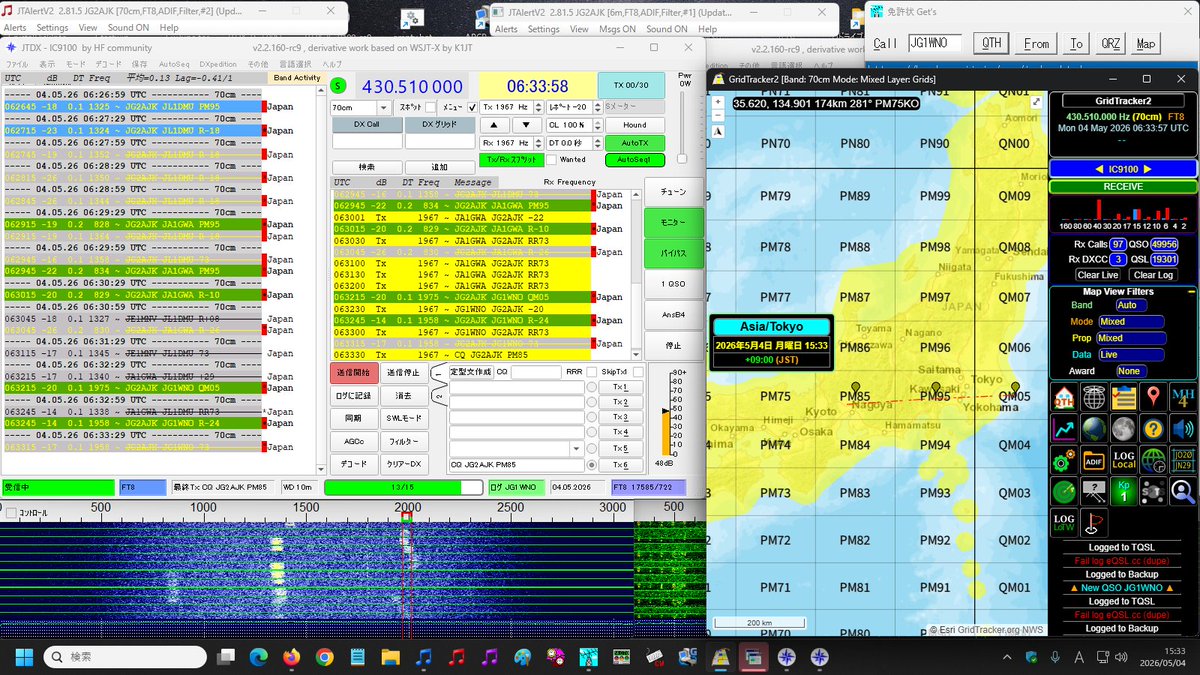This screenshot has width=1200, height=675.
Task: Open the Award None filter dropdown
Action: 1130,371
